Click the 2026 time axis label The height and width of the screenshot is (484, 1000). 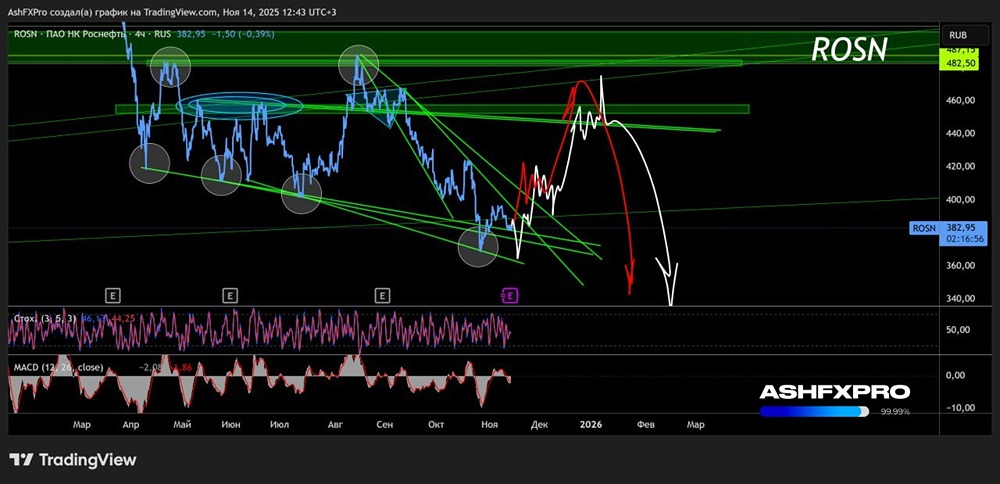(591, 425)
